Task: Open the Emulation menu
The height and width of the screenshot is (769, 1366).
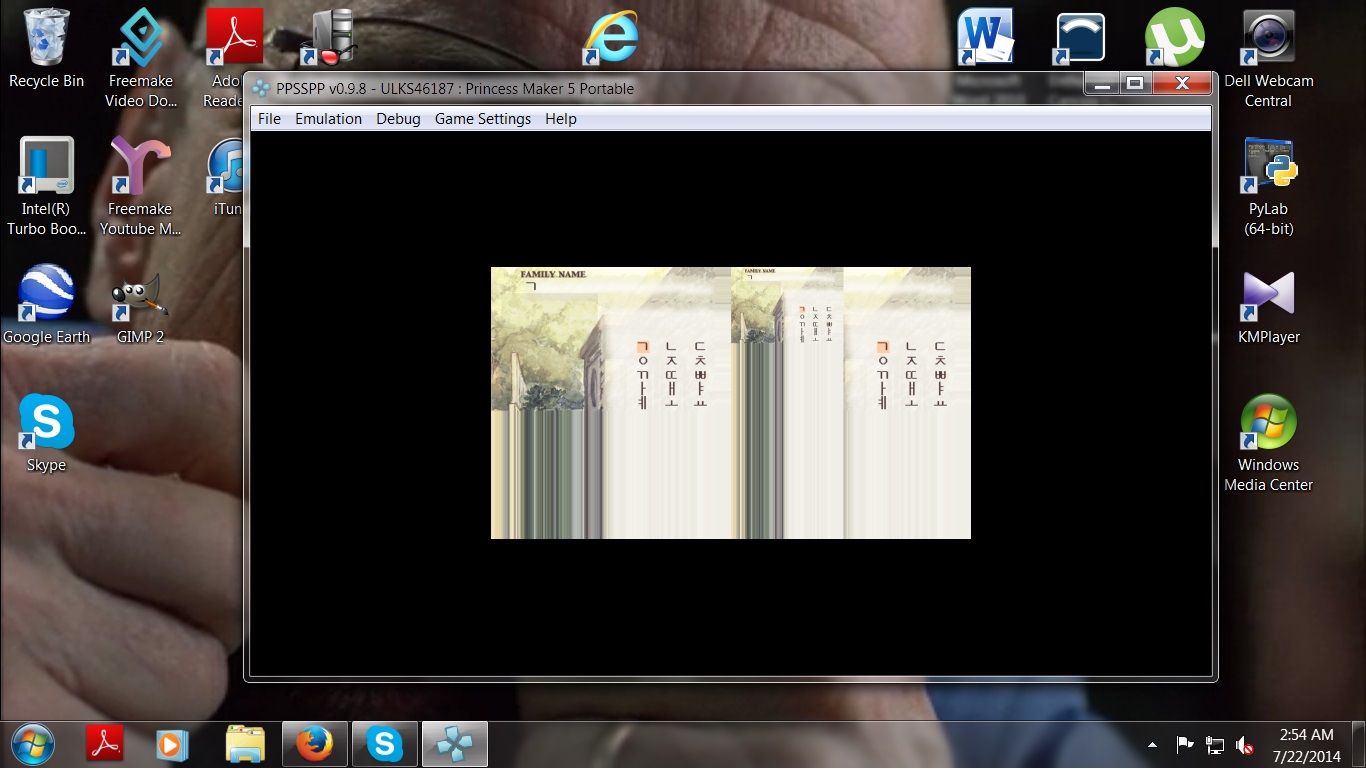Action: pos(328,119)
